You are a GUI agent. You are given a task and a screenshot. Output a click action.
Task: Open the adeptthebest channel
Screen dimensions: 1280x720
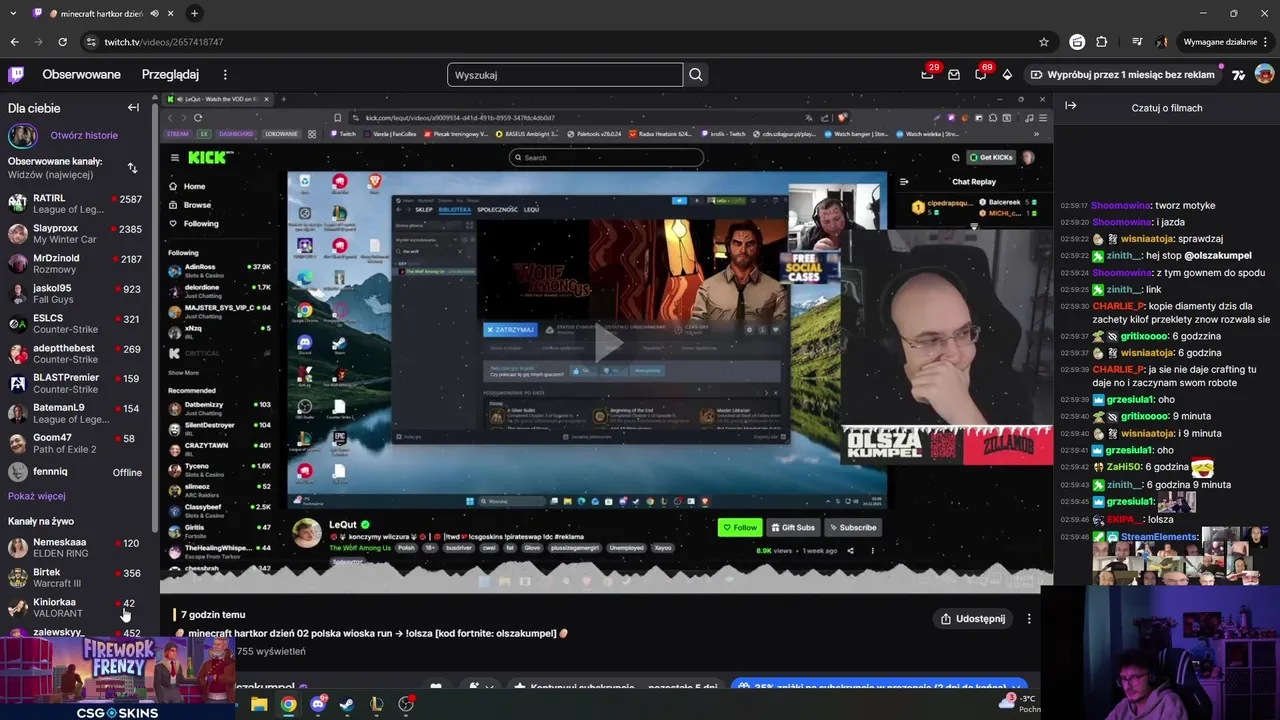pyautogui.click(x=75, y=354)
